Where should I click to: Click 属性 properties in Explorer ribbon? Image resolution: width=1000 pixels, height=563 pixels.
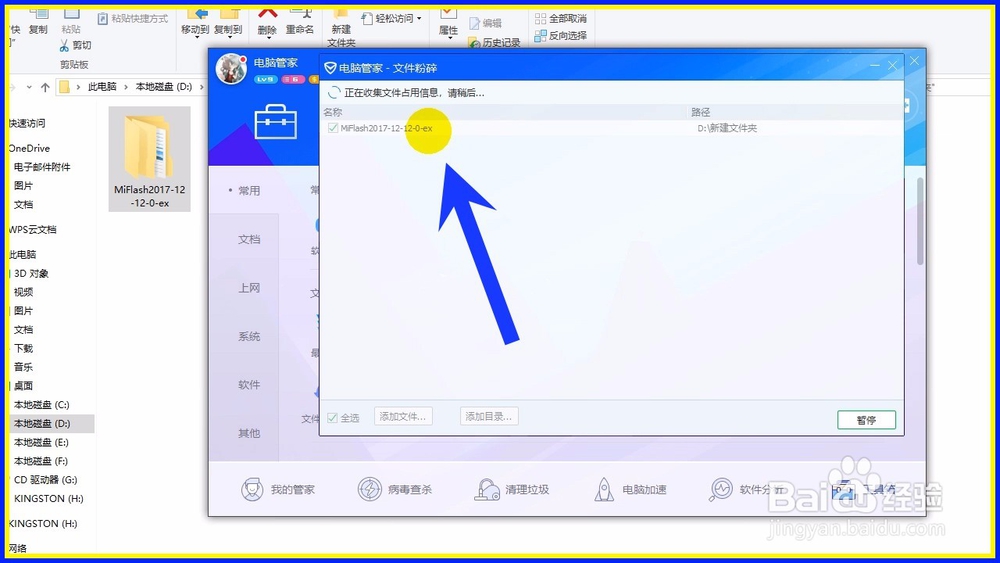pos(448,23)
